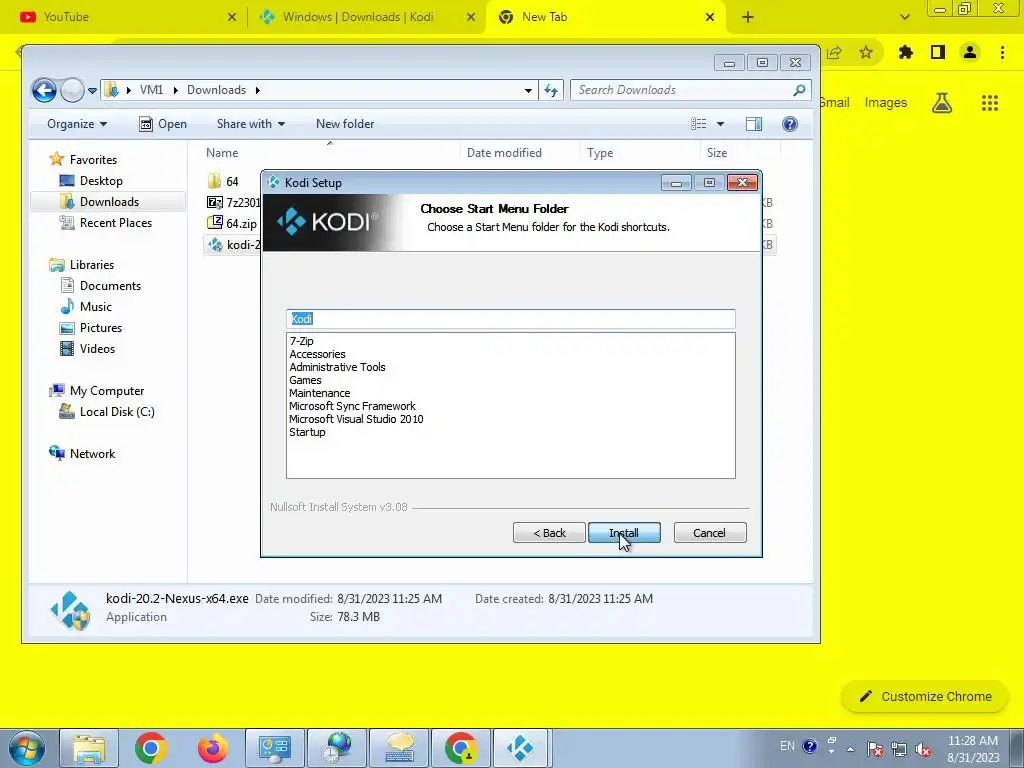1024x768 pixels.
Task: Click the change view icon
Action: (x=699, y=124)
